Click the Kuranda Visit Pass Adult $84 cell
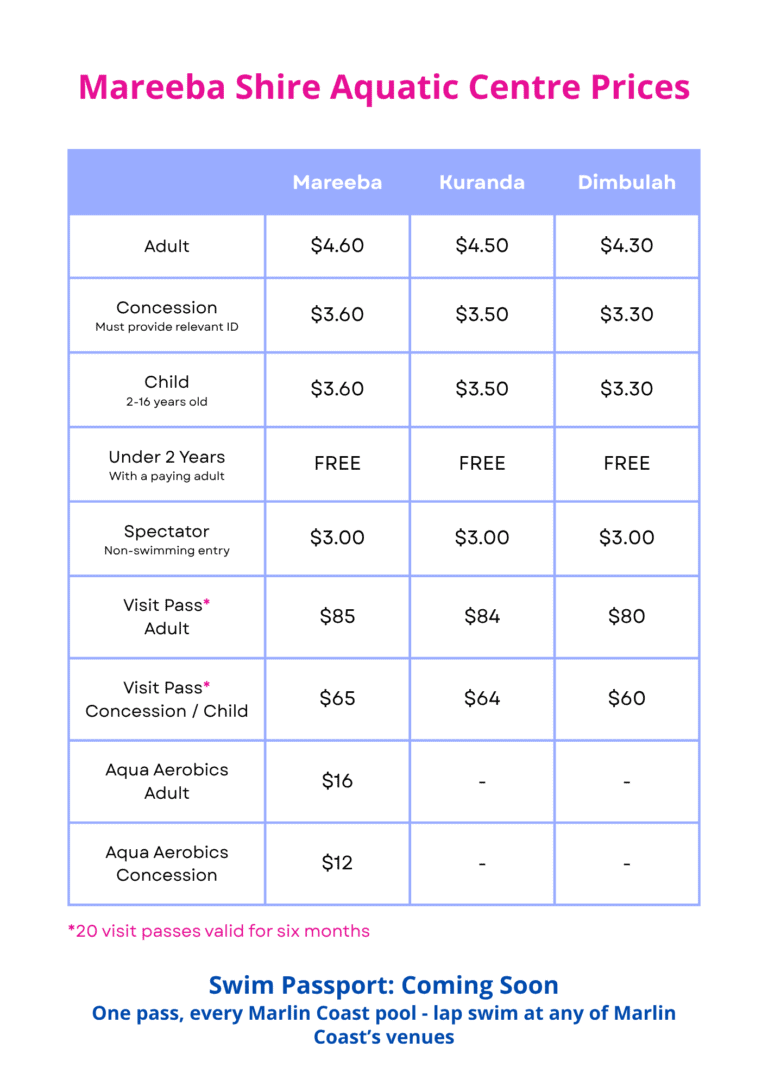Viewport: 768px width, 1086px height. (482, 616)
